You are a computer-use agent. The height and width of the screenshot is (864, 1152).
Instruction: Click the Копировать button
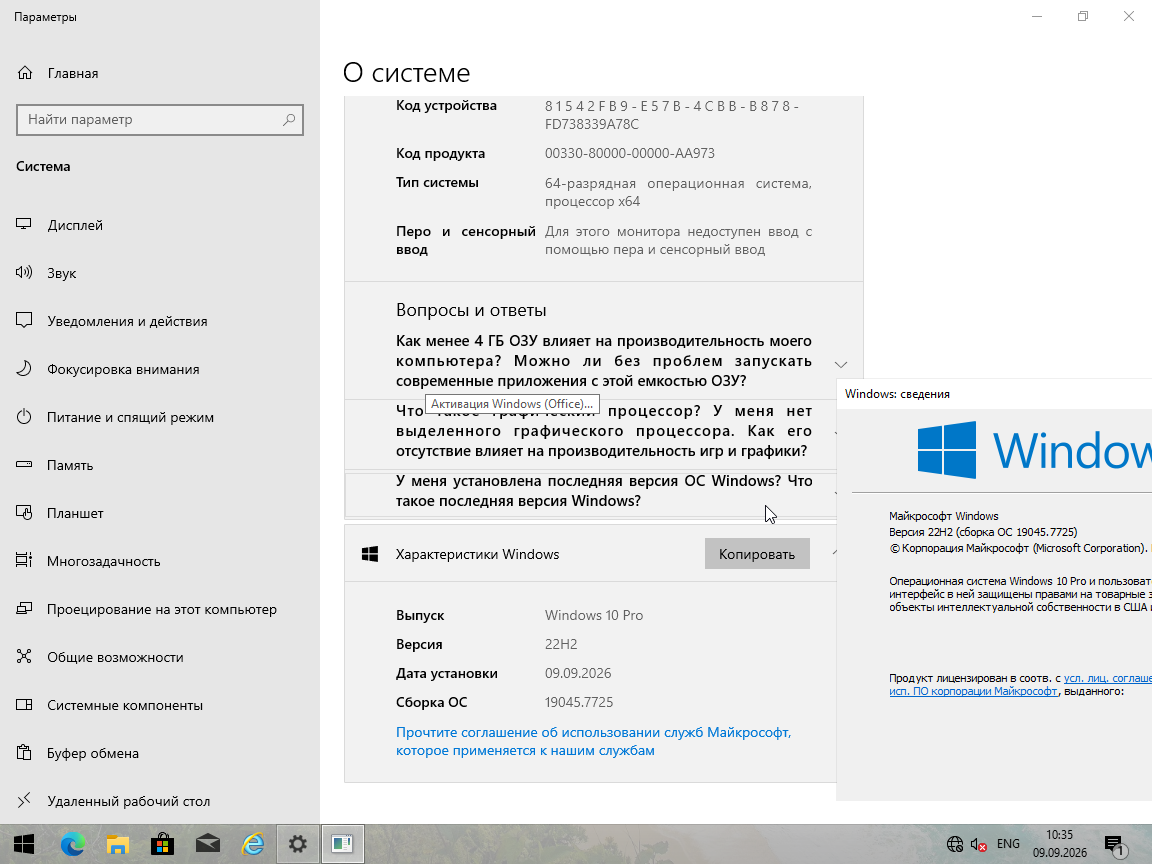tap(757, 554)
